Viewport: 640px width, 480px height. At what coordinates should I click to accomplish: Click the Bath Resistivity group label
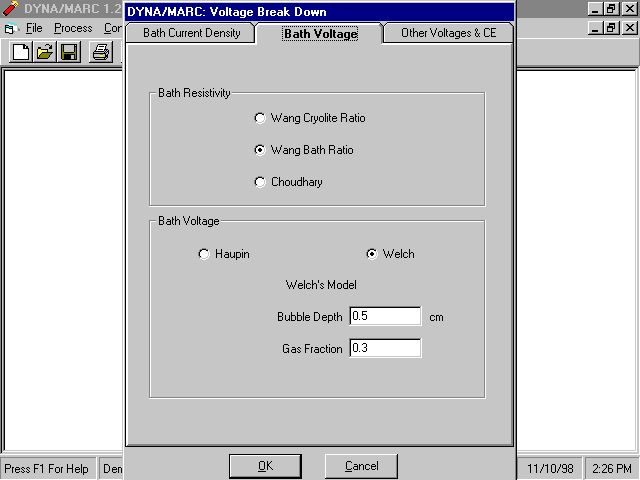tap(194, 93)
